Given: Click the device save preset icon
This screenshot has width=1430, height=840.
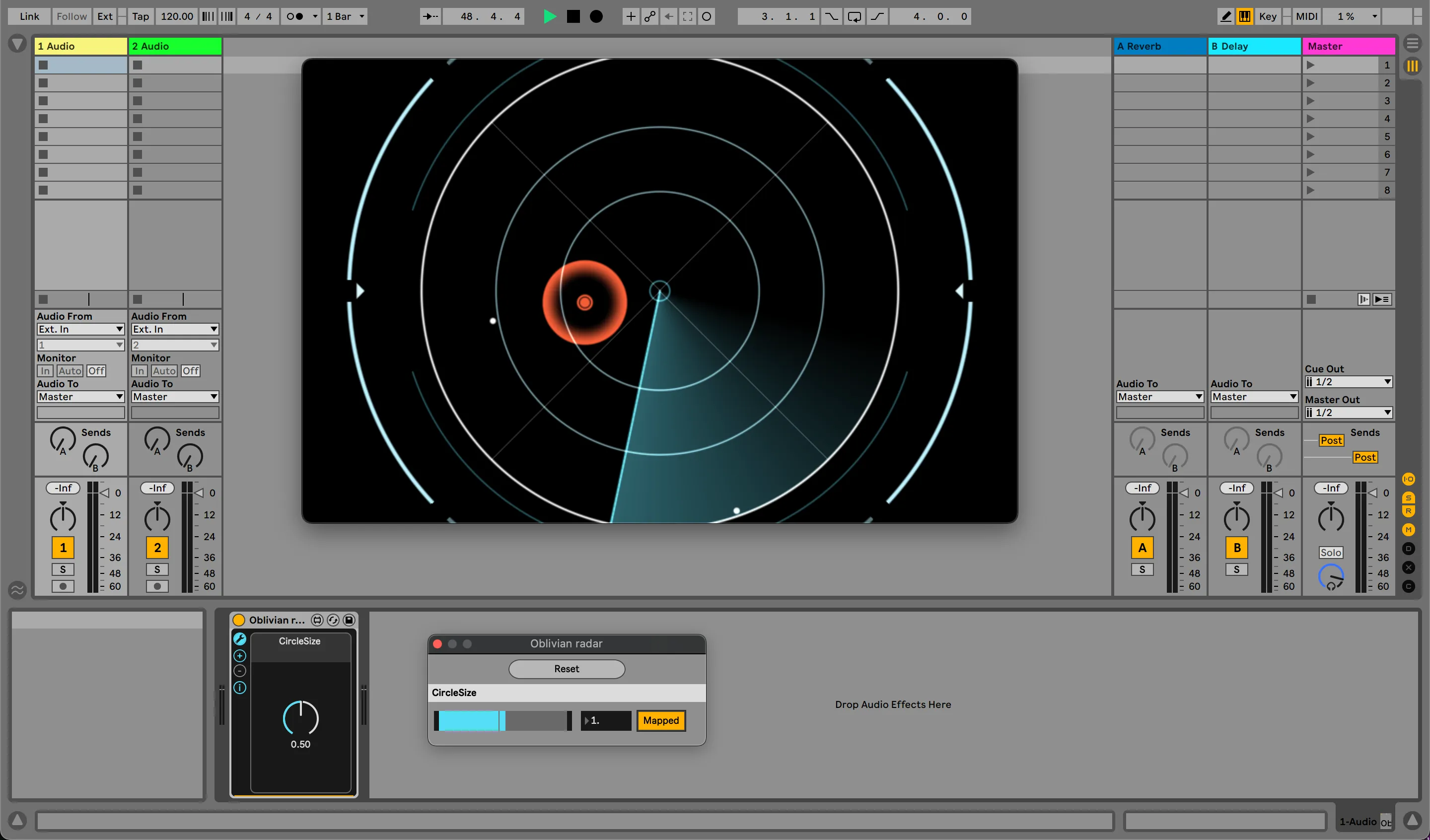Looking at the screenshot, I should pos(349,620).
